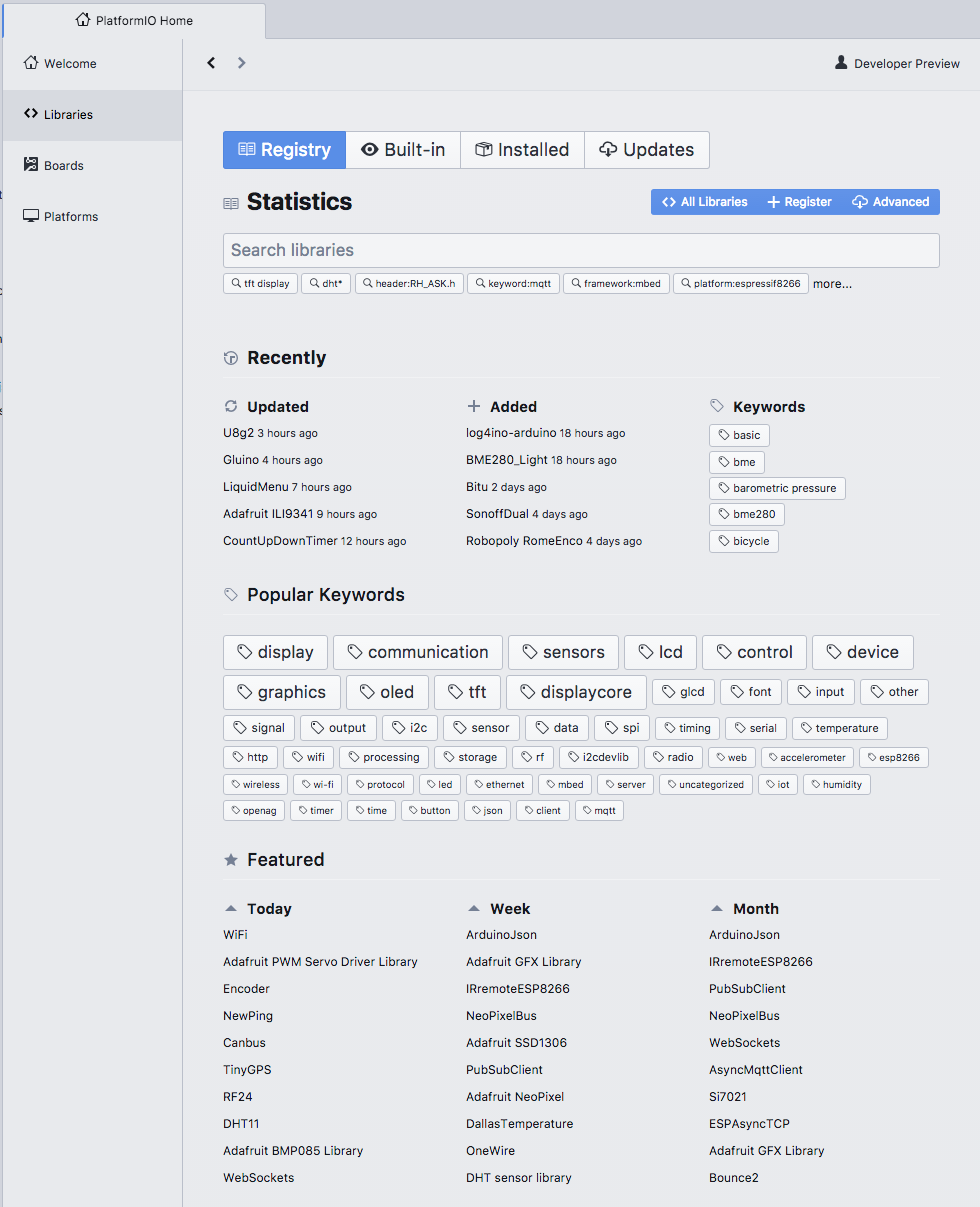Apply header:RH_ASK.h search example
980x1207 pixels.
pyautogui.click(x=409, y=284)
